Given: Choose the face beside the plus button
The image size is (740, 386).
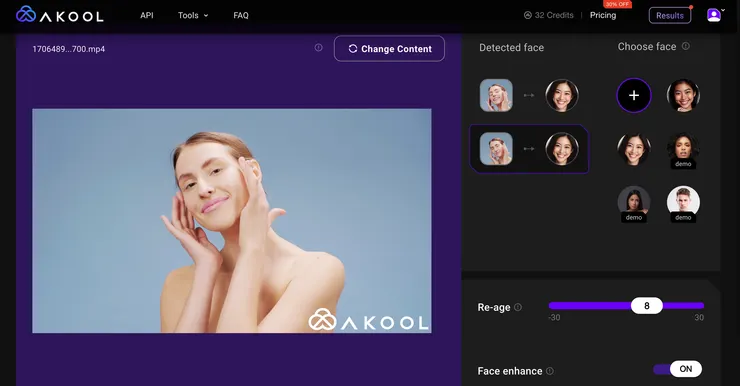Looking at the screenshot, I should pos(683,95).
